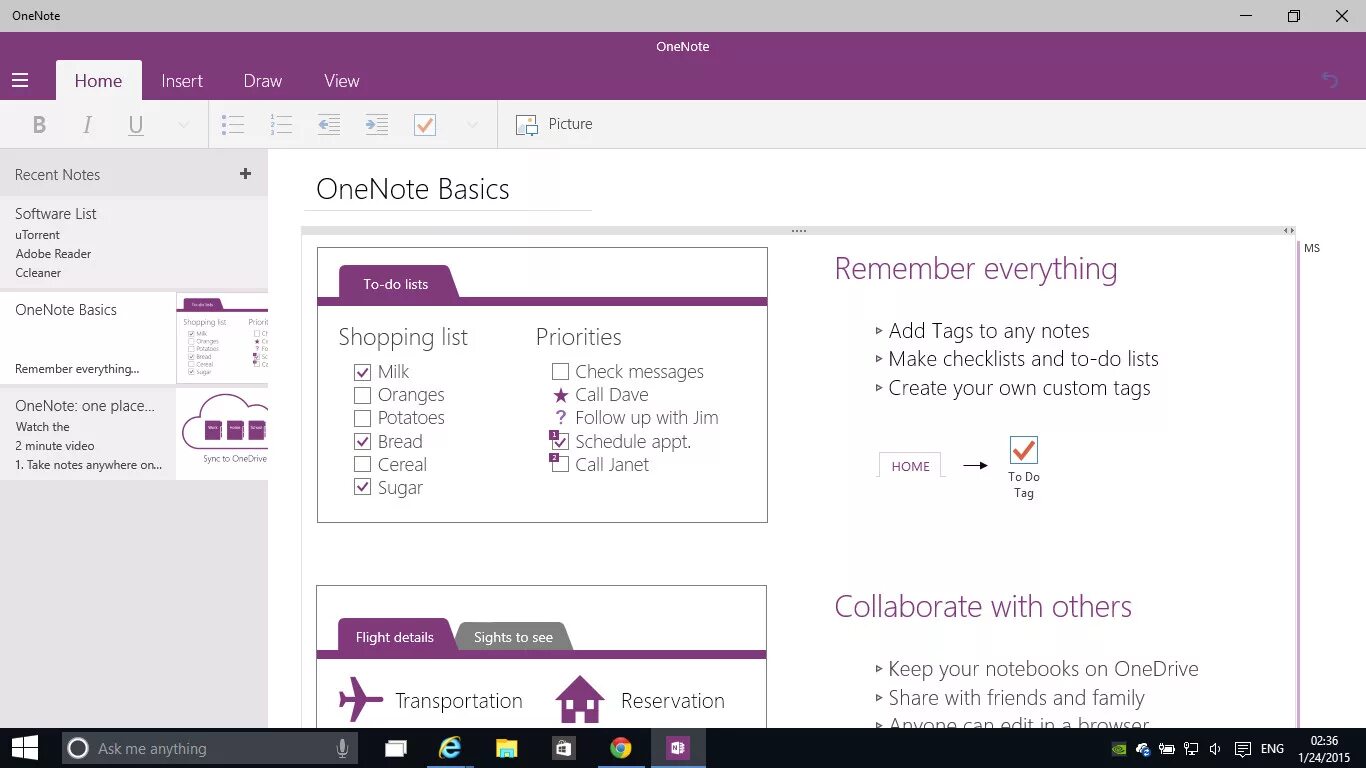Click the container width arrows handle
The image size is (1366, 768).
tap(1289, 231)
